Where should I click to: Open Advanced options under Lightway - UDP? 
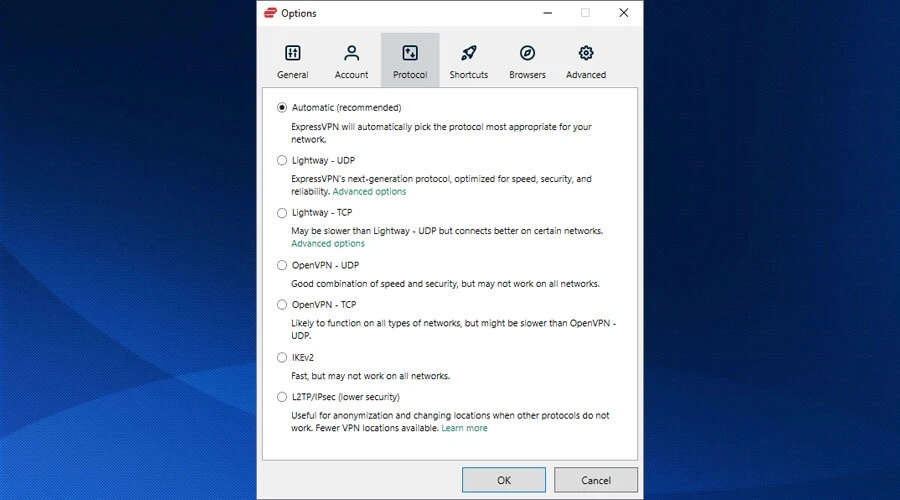[369, 192]
